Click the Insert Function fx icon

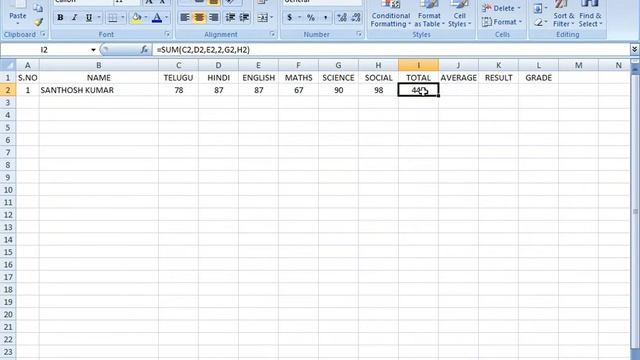[x=144, y=50]
